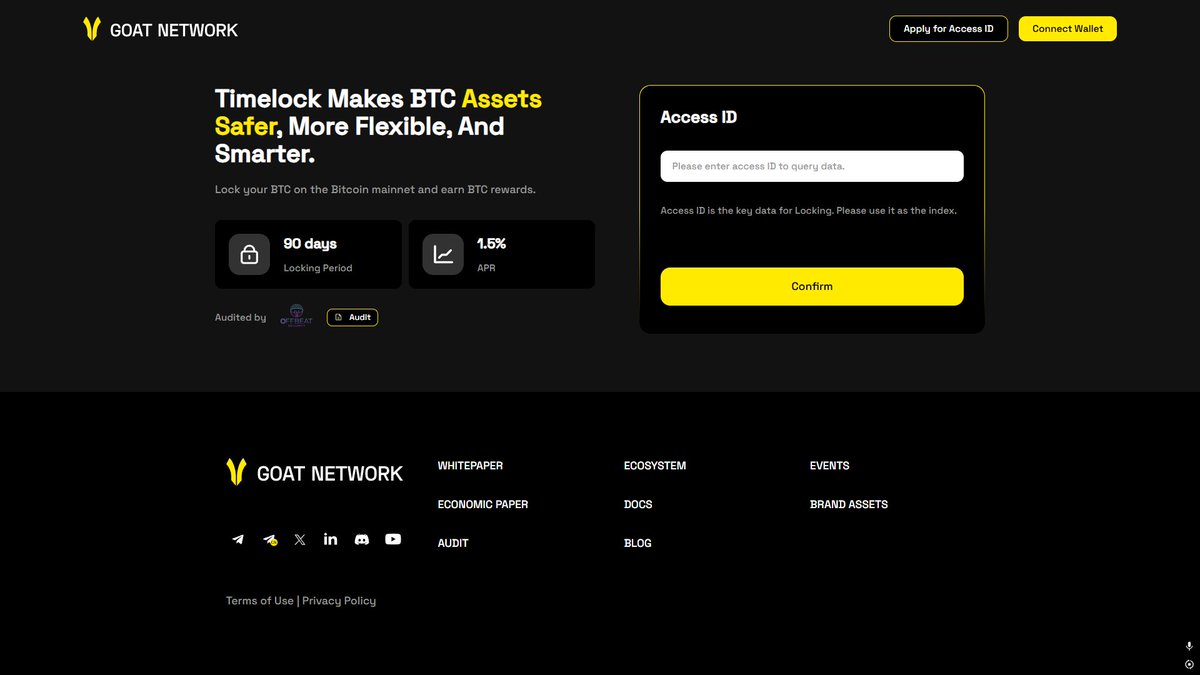Open the YouTube social icon
The image size is (1200, 675).
(x=393, y=539)
